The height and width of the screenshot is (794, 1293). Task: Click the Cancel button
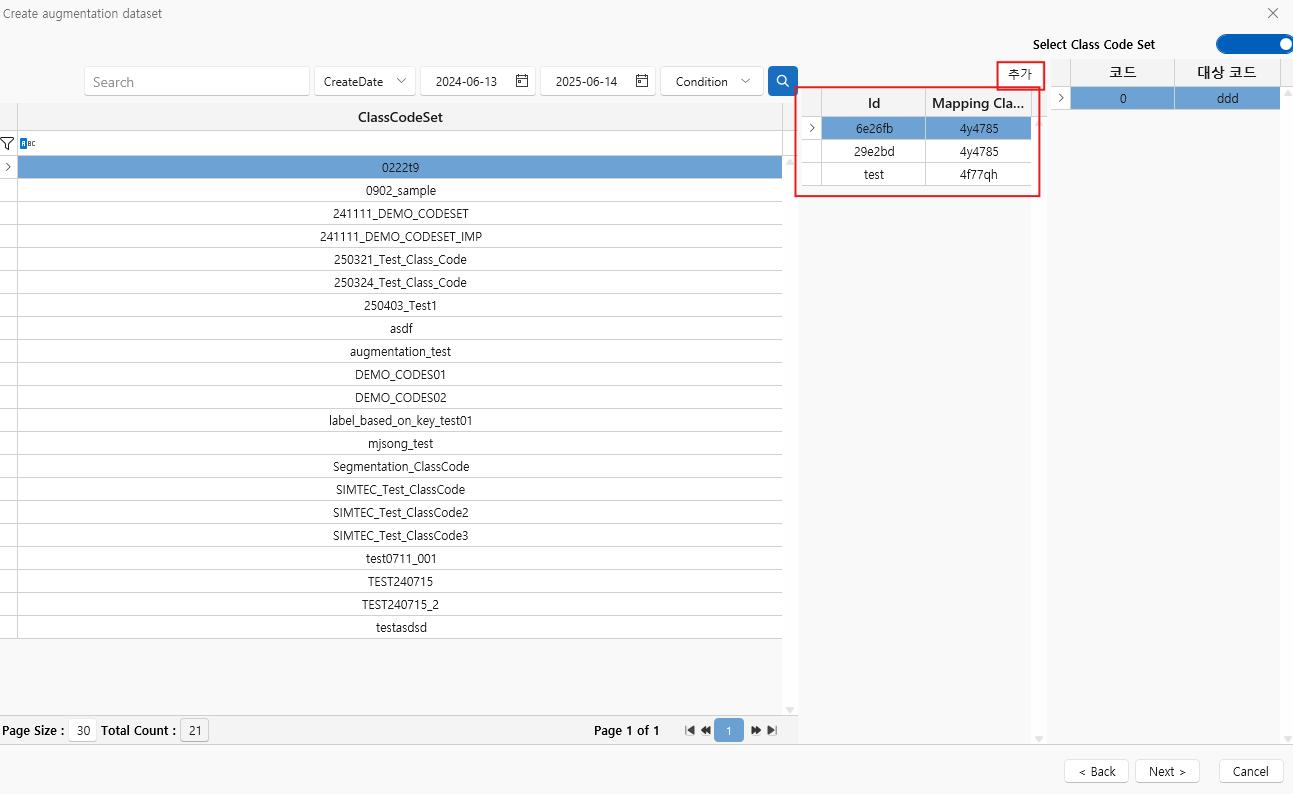(x=1250, y=771)
